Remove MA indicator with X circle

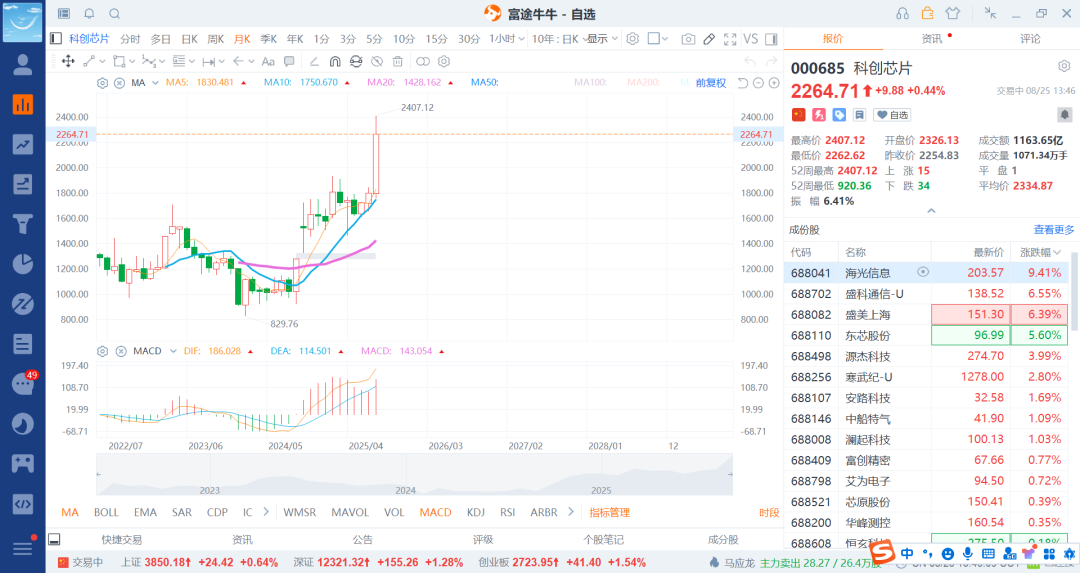[x=119, y=83]
